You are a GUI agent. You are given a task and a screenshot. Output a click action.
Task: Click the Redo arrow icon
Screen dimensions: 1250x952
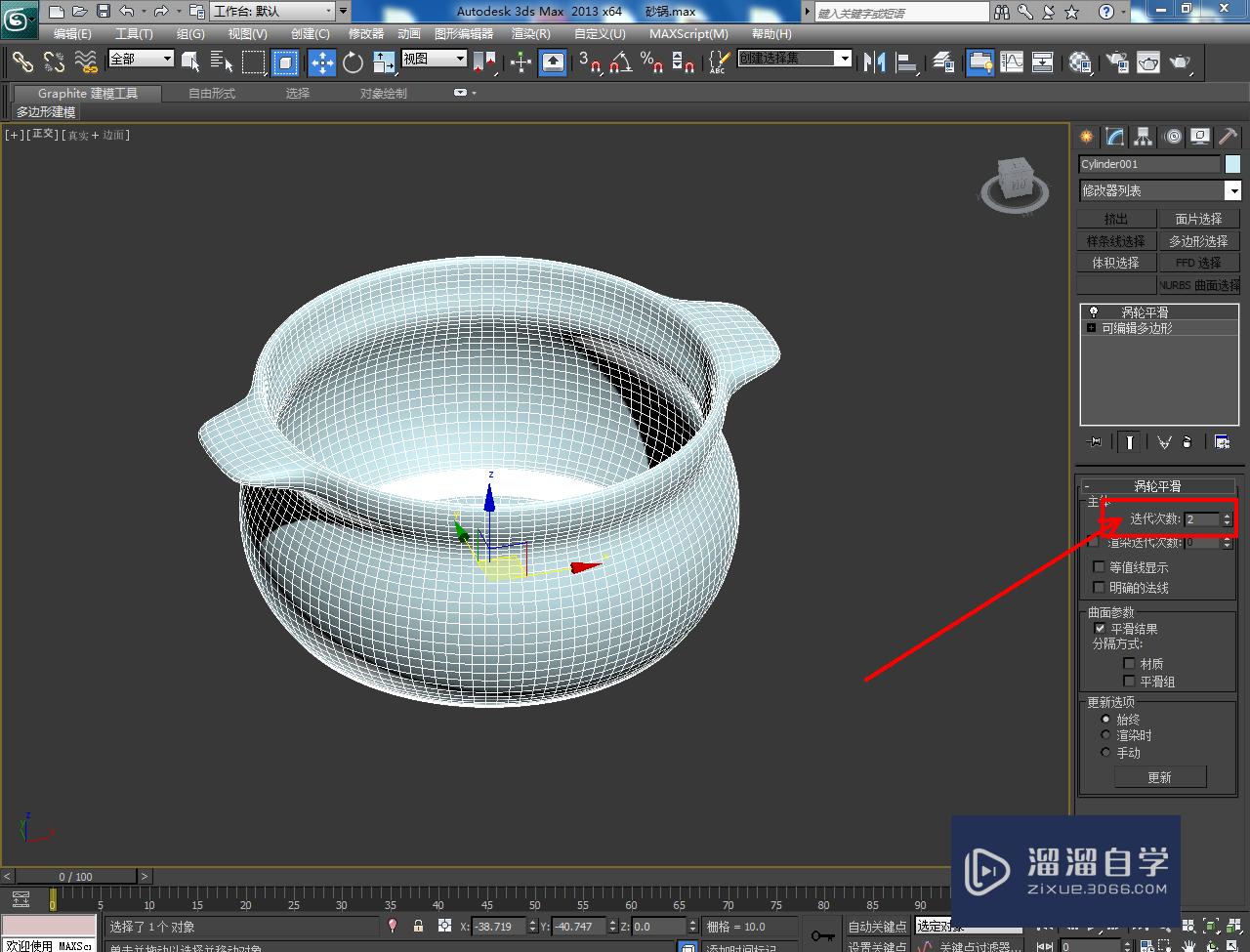tap(160, 12)
